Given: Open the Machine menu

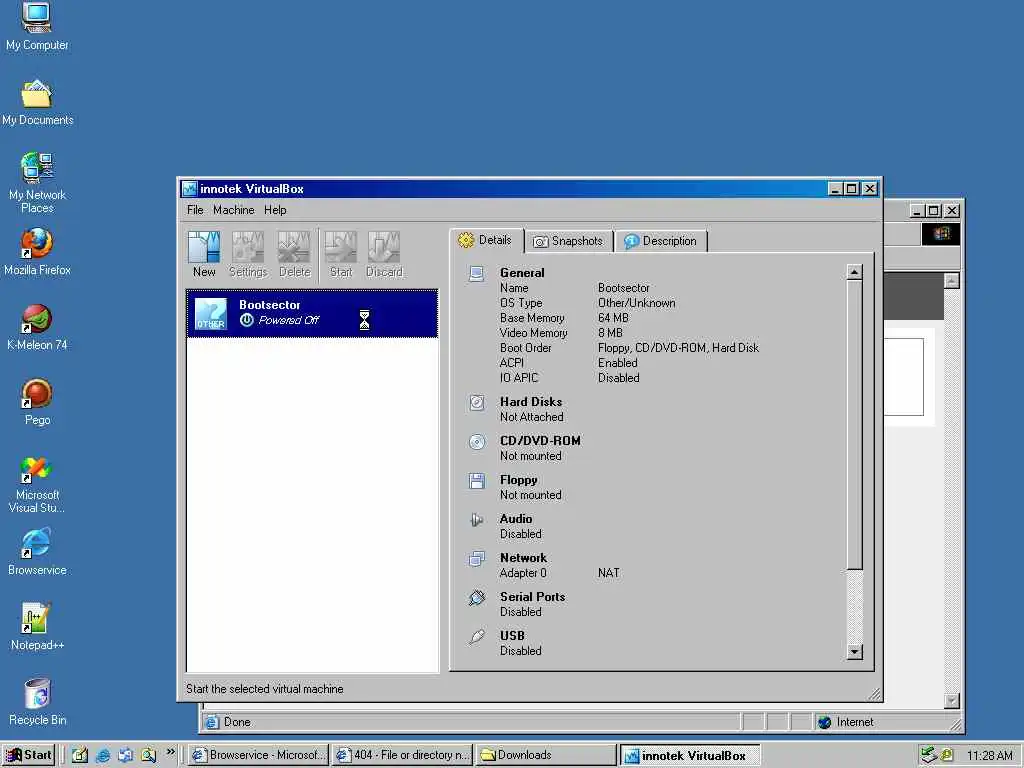Looking at the screenshot, I should [x=233, y=210].
